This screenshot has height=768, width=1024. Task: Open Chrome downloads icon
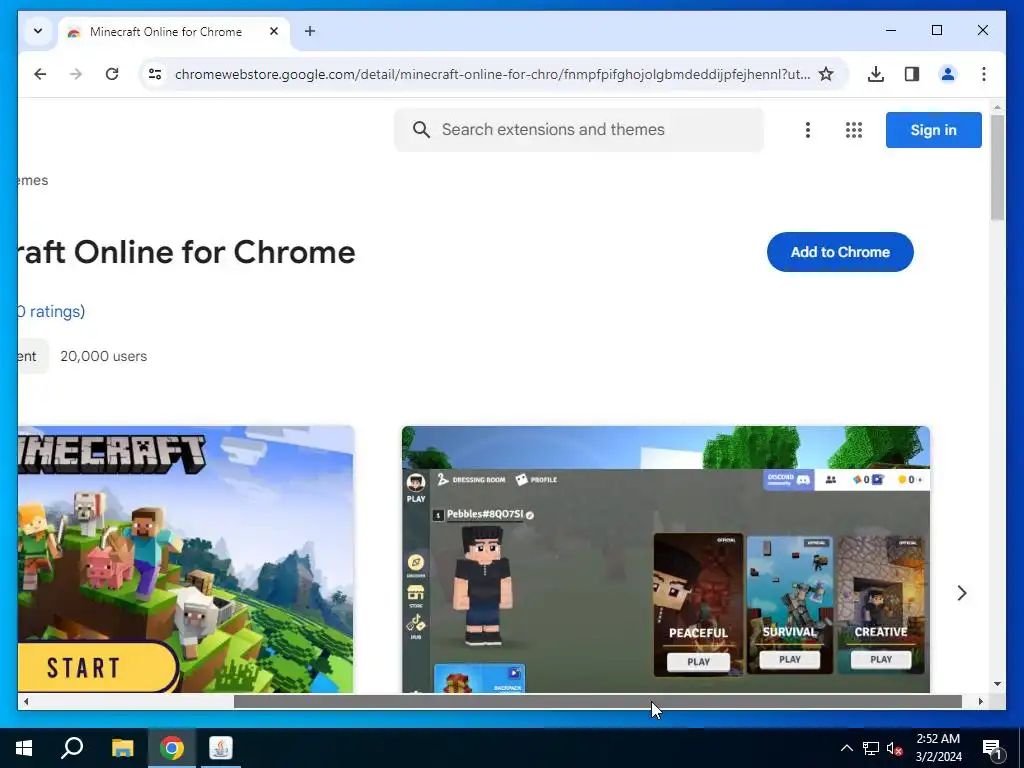tap(876, 74)
